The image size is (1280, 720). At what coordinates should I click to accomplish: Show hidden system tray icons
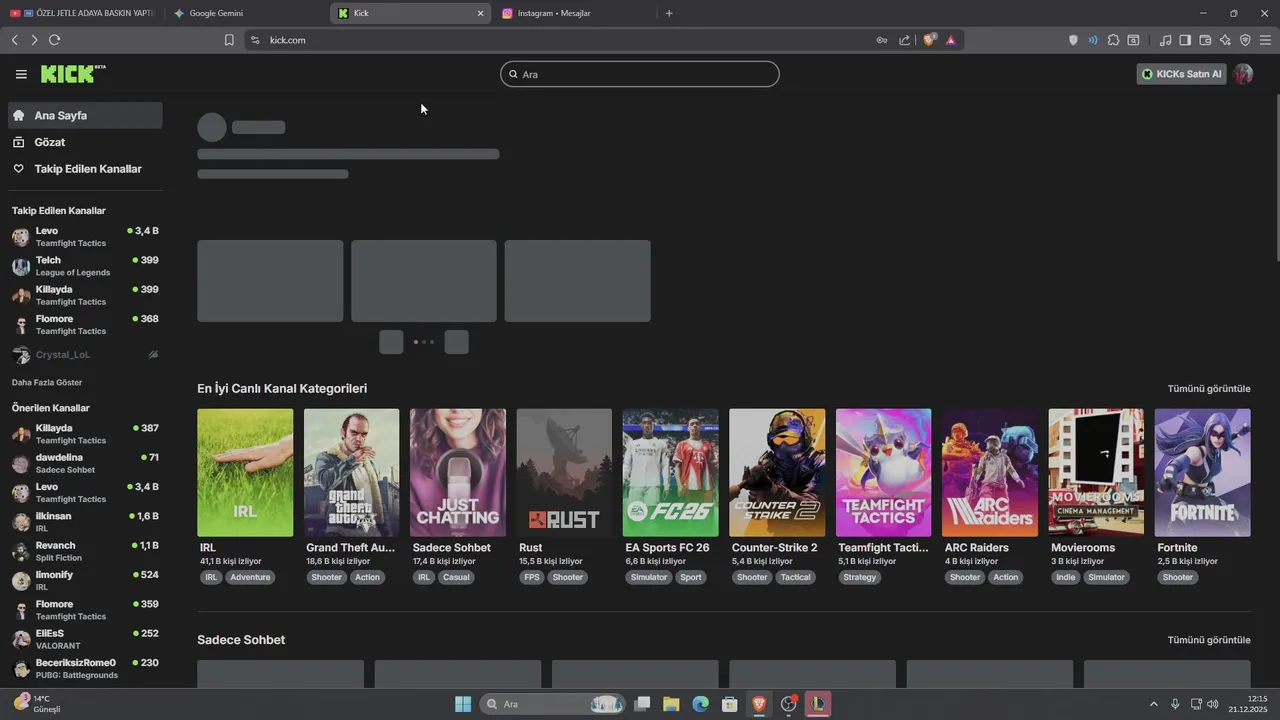click(1153, 704)
